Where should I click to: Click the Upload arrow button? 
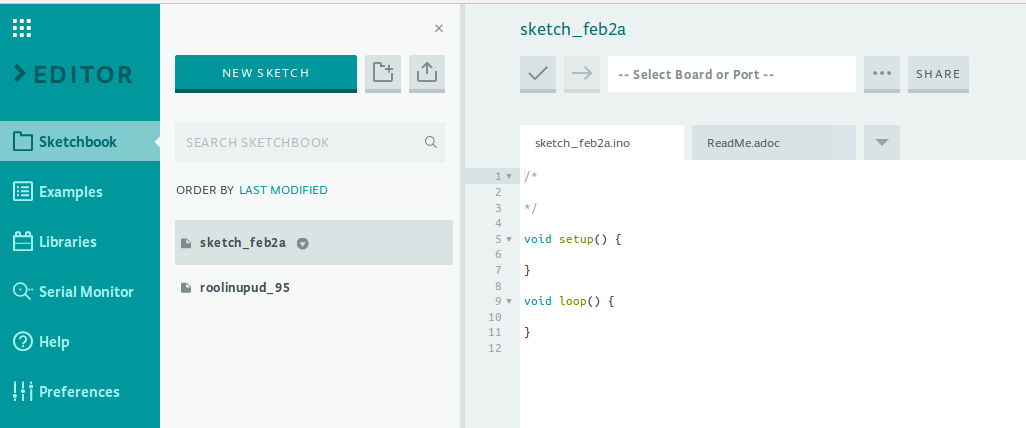click(582, 74)
